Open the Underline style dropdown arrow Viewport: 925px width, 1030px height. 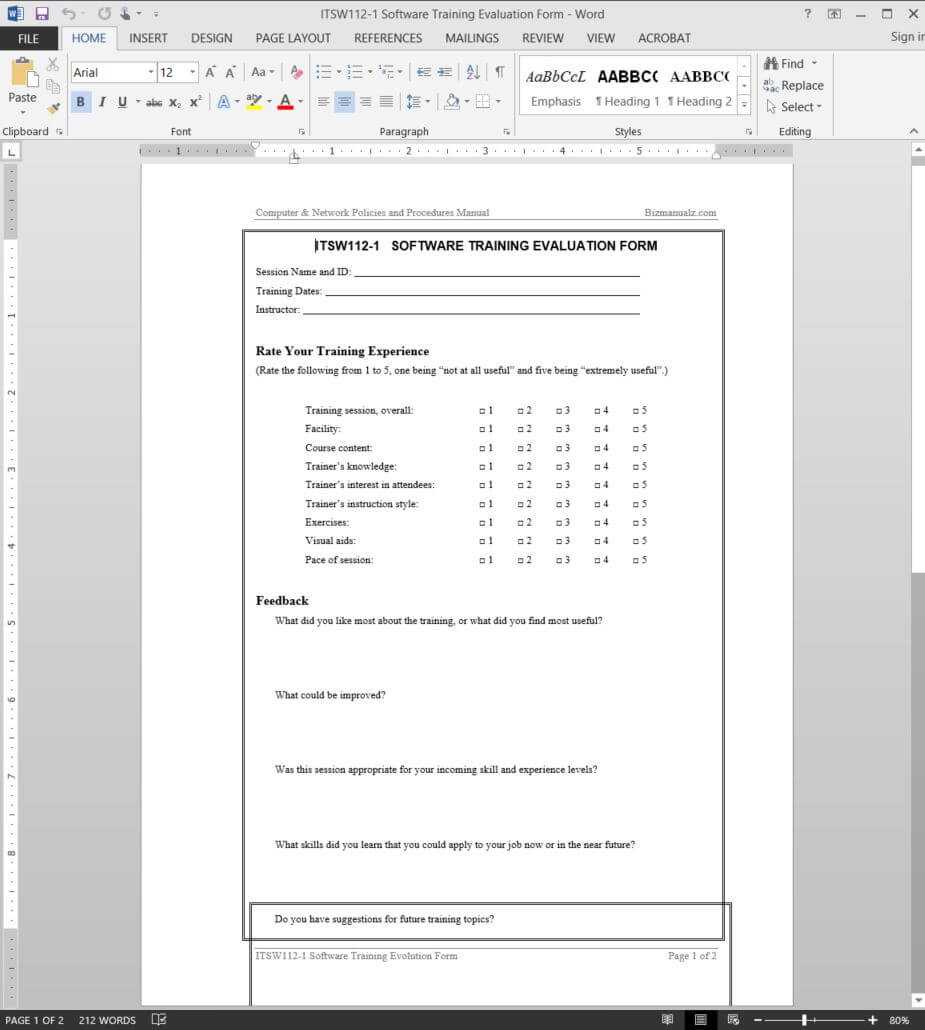[x=137, y=102]
